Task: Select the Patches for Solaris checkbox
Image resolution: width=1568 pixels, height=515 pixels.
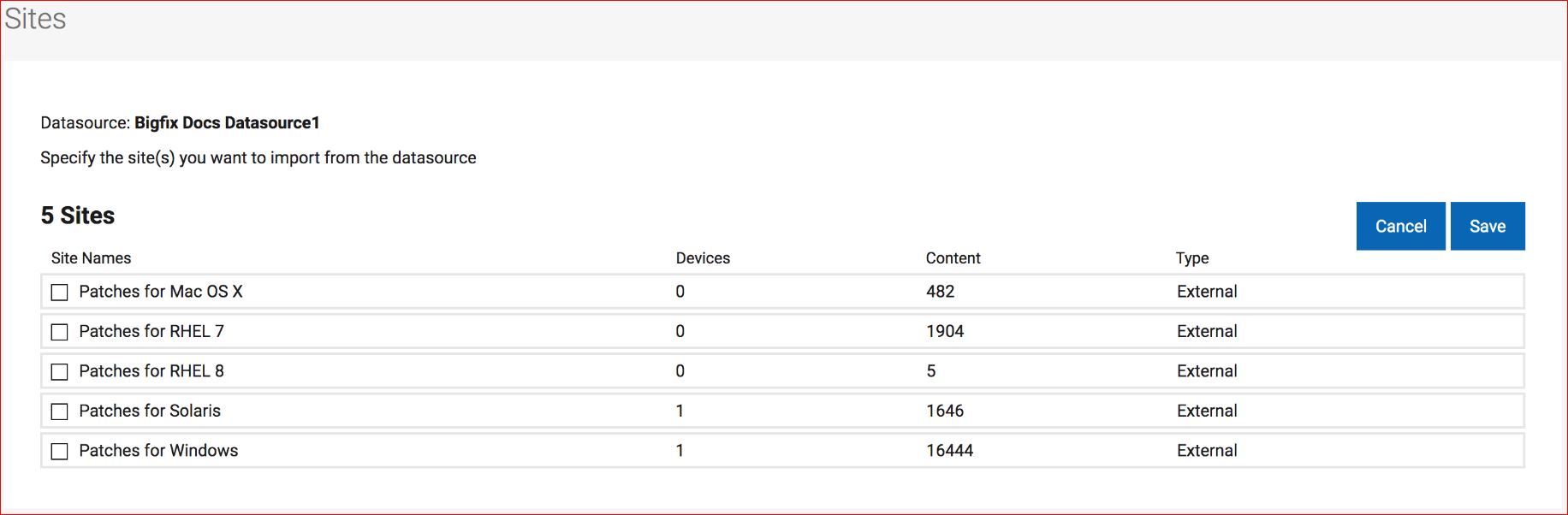Action: tap(60, 411)
